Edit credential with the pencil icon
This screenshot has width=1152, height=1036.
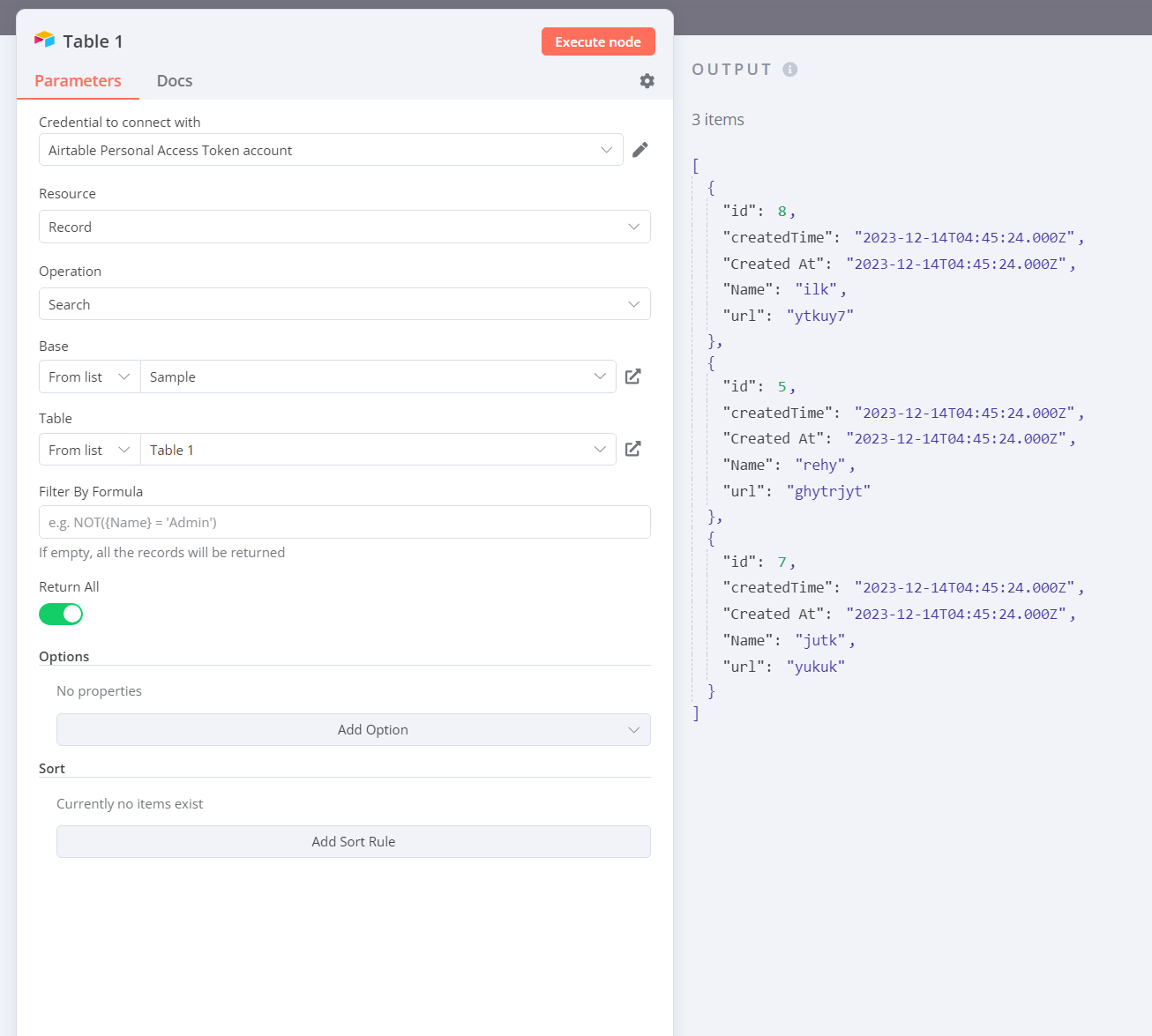640,150
